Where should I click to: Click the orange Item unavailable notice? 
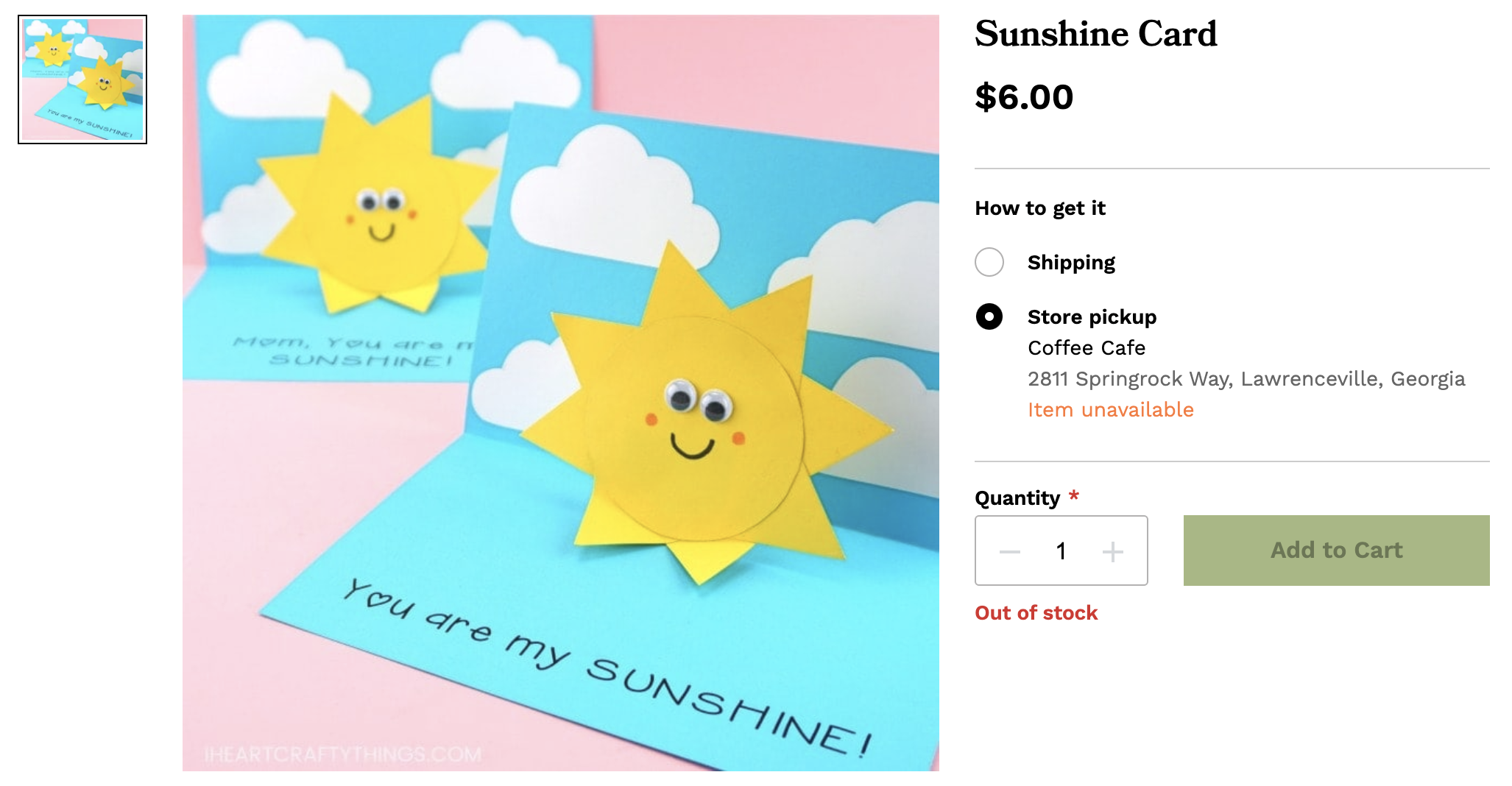[x=1110, y=409]
